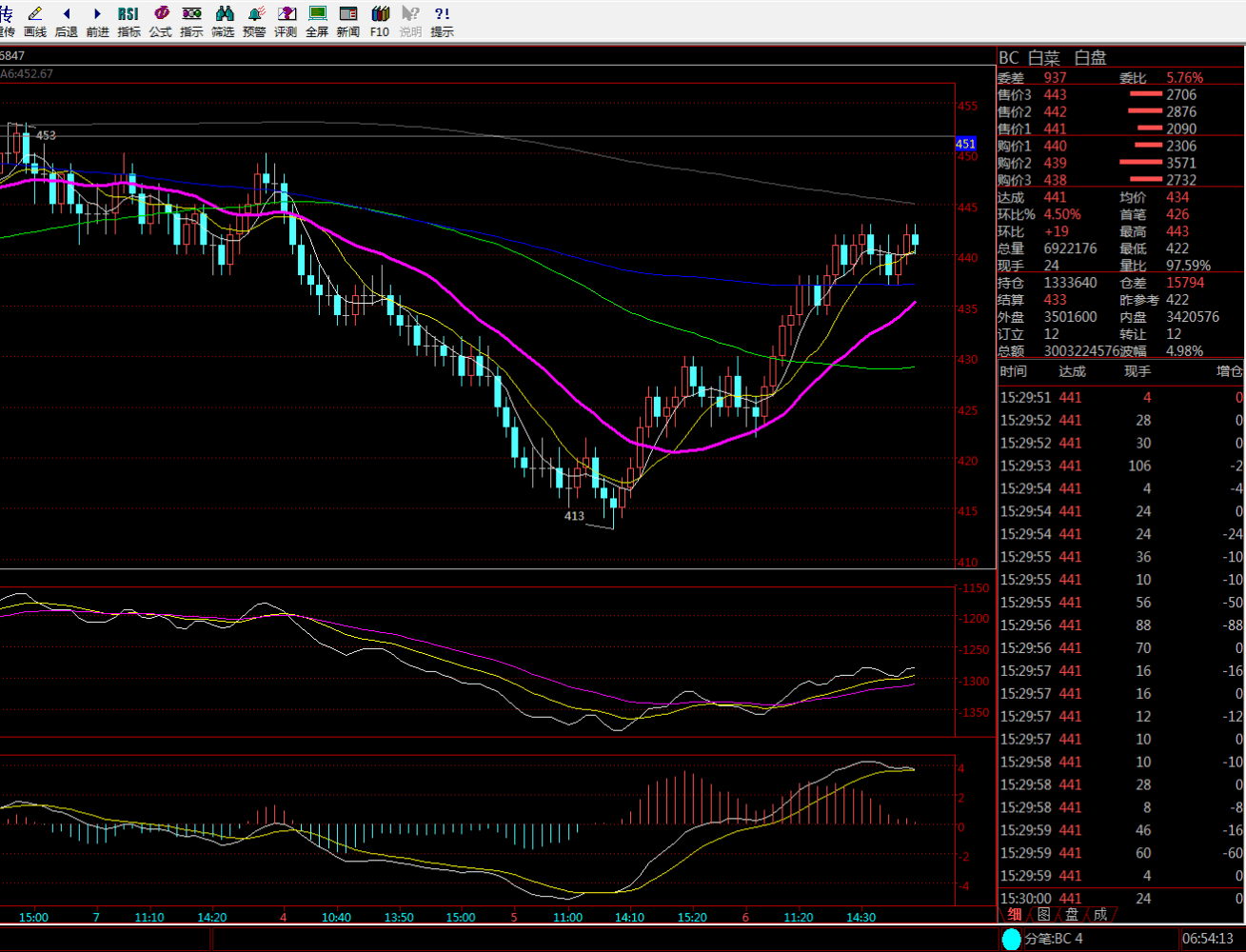Switch to the 盘 tab
Image resolution: width=1246 pixels, height=952 pixels.
tap(1072, 915)
